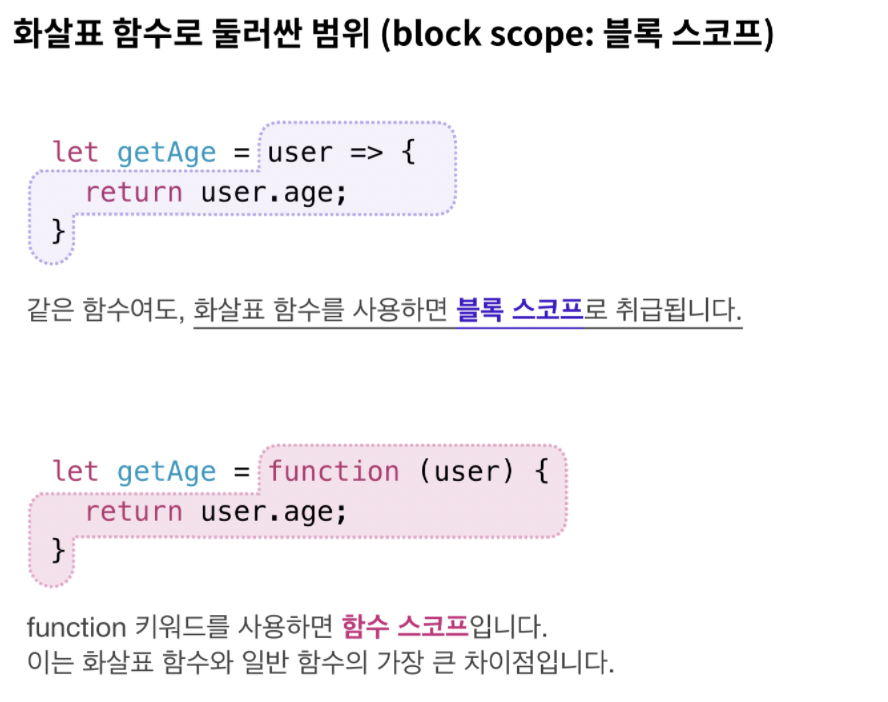
Task: Click the "function" keyword in the pink block
Action: [x=334, y=471]
